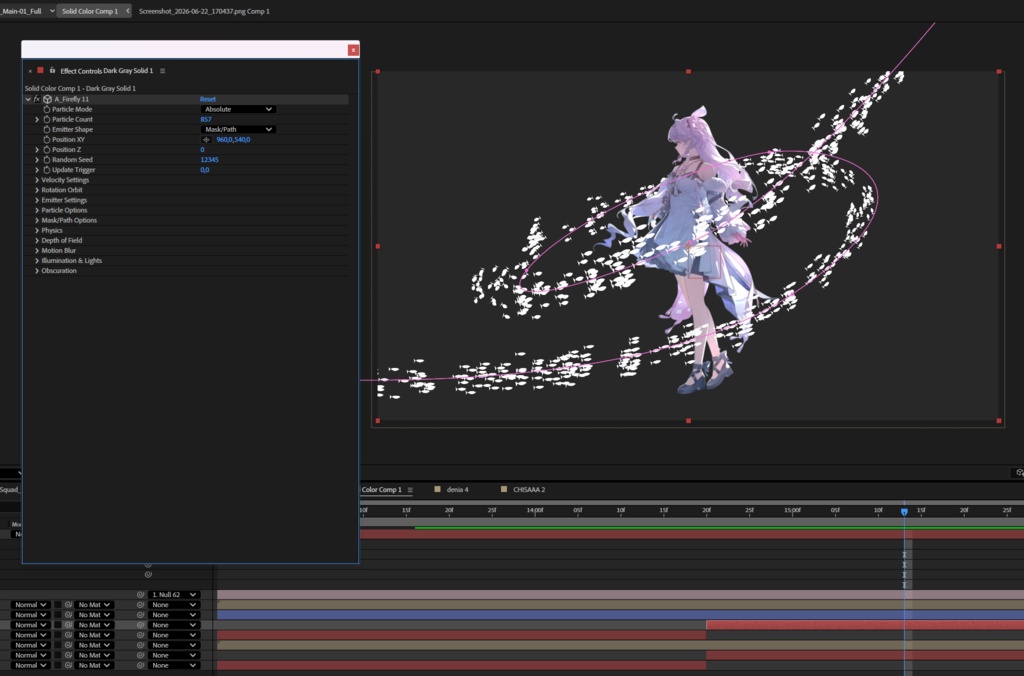
Task: Click the Position Z stopwatch icon
Action: click(46, 150)
